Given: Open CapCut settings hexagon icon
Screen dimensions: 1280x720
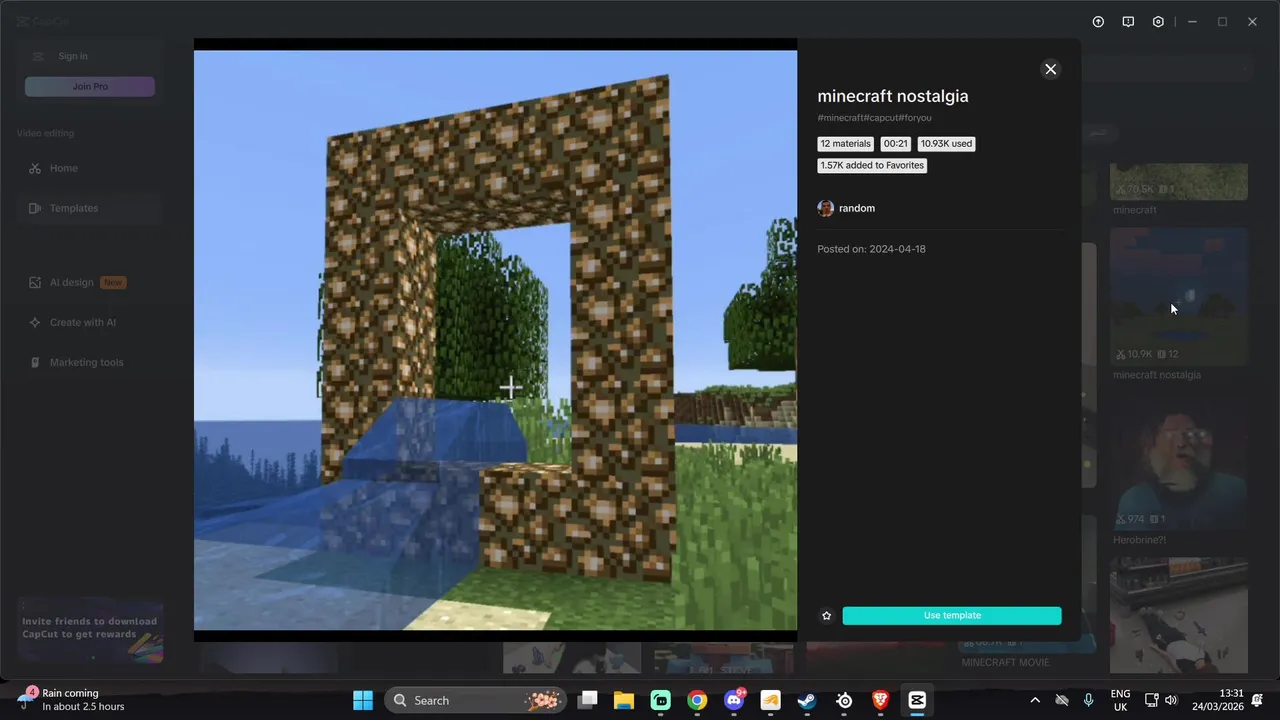Looking at the screenshot, I should [x=1158, y=22].
